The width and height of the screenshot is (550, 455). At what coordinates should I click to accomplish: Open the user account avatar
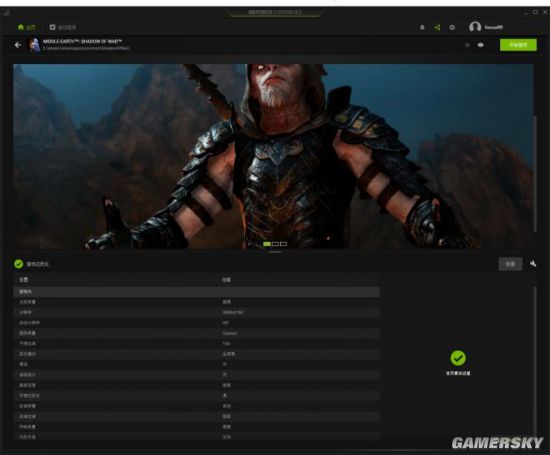point(475,27)
